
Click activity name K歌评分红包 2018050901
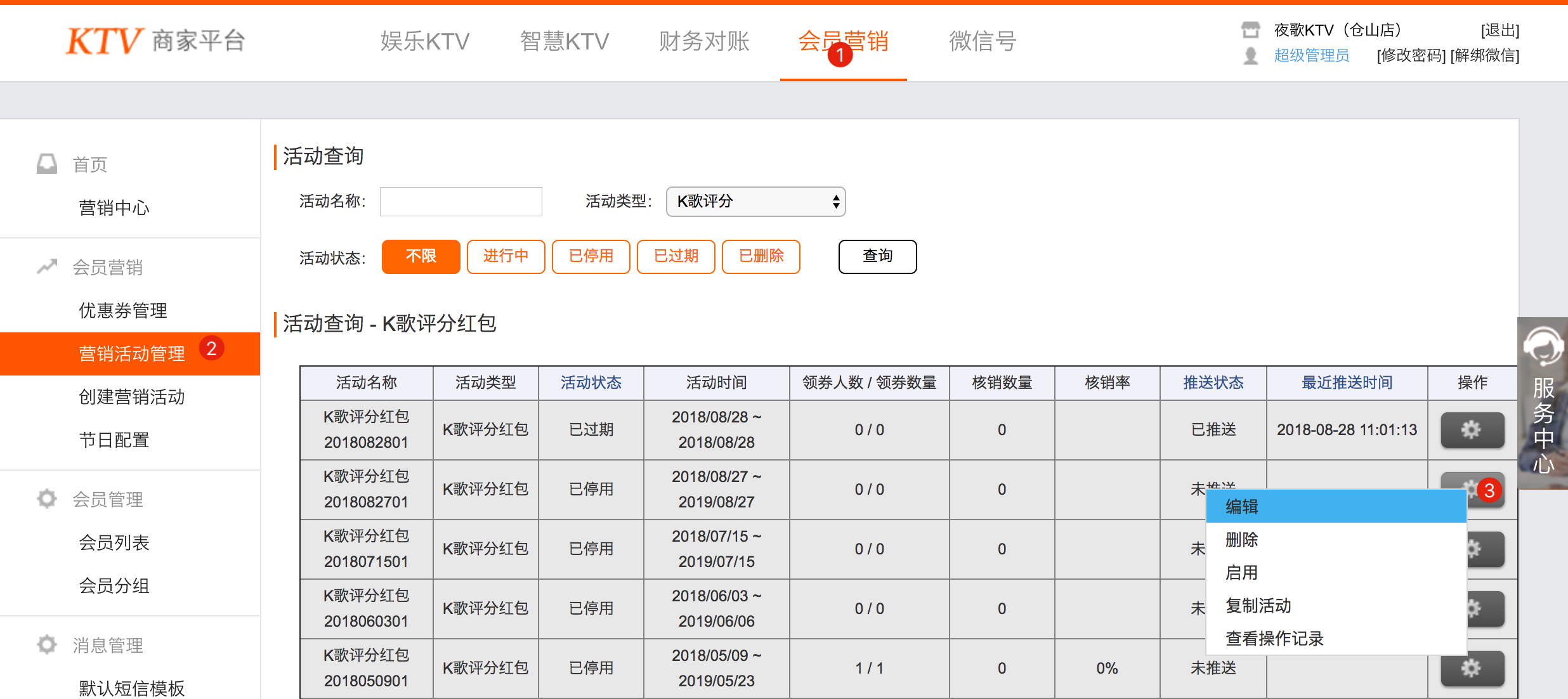pos(367,668)
